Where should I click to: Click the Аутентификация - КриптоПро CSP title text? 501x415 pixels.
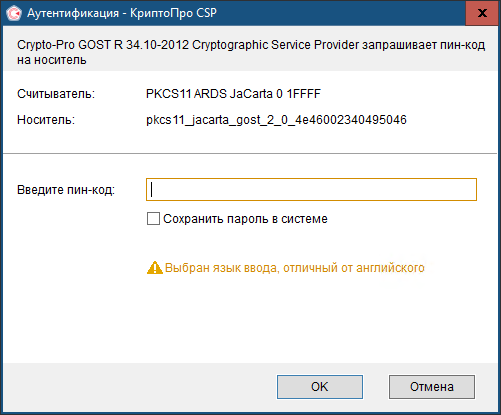[x=122, y=13]
